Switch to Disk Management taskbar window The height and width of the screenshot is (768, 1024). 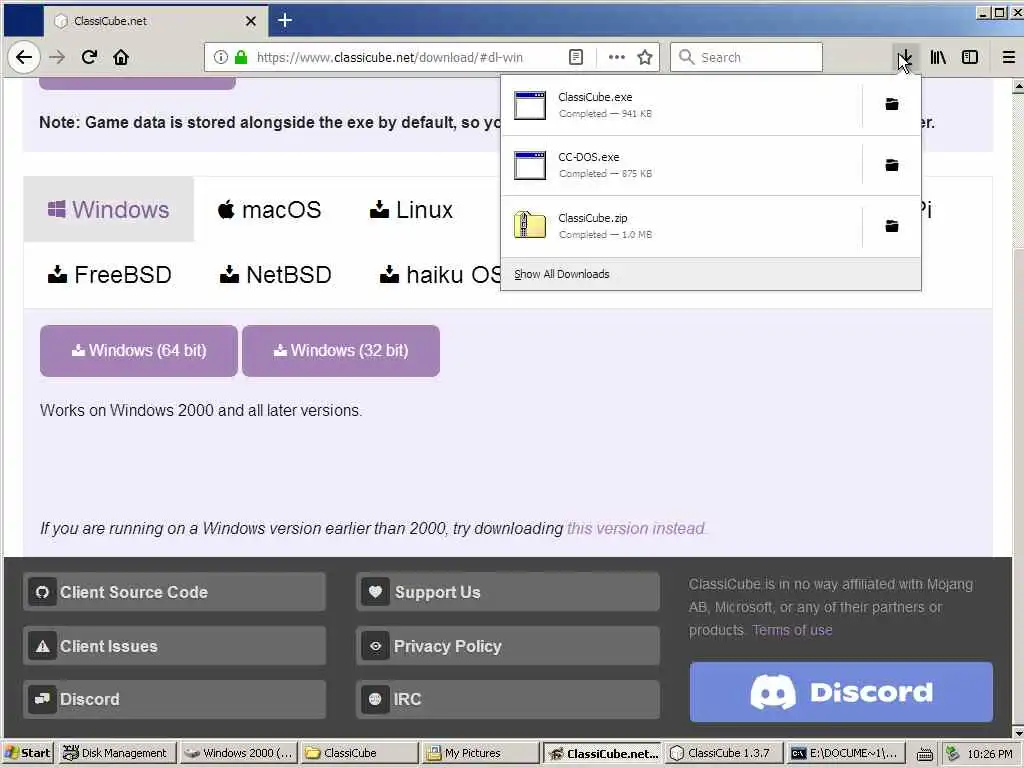coord(116,753)
